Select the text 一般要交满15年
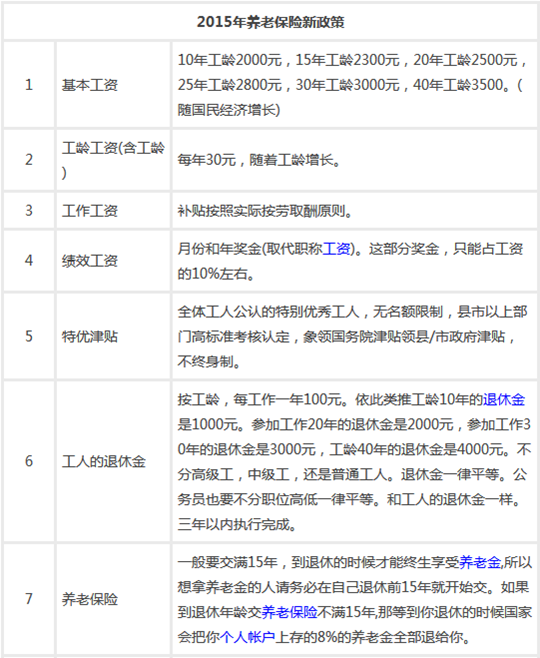 pos(227,562)
